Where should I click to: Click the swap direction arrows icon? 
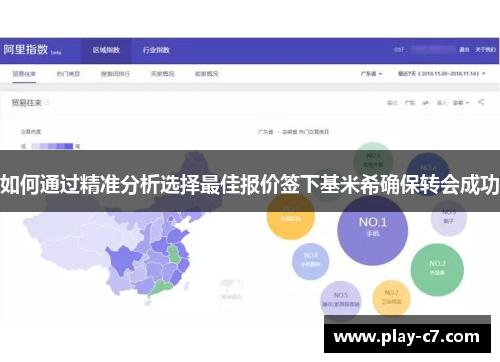pyautogui.click(x=426, y=103)
